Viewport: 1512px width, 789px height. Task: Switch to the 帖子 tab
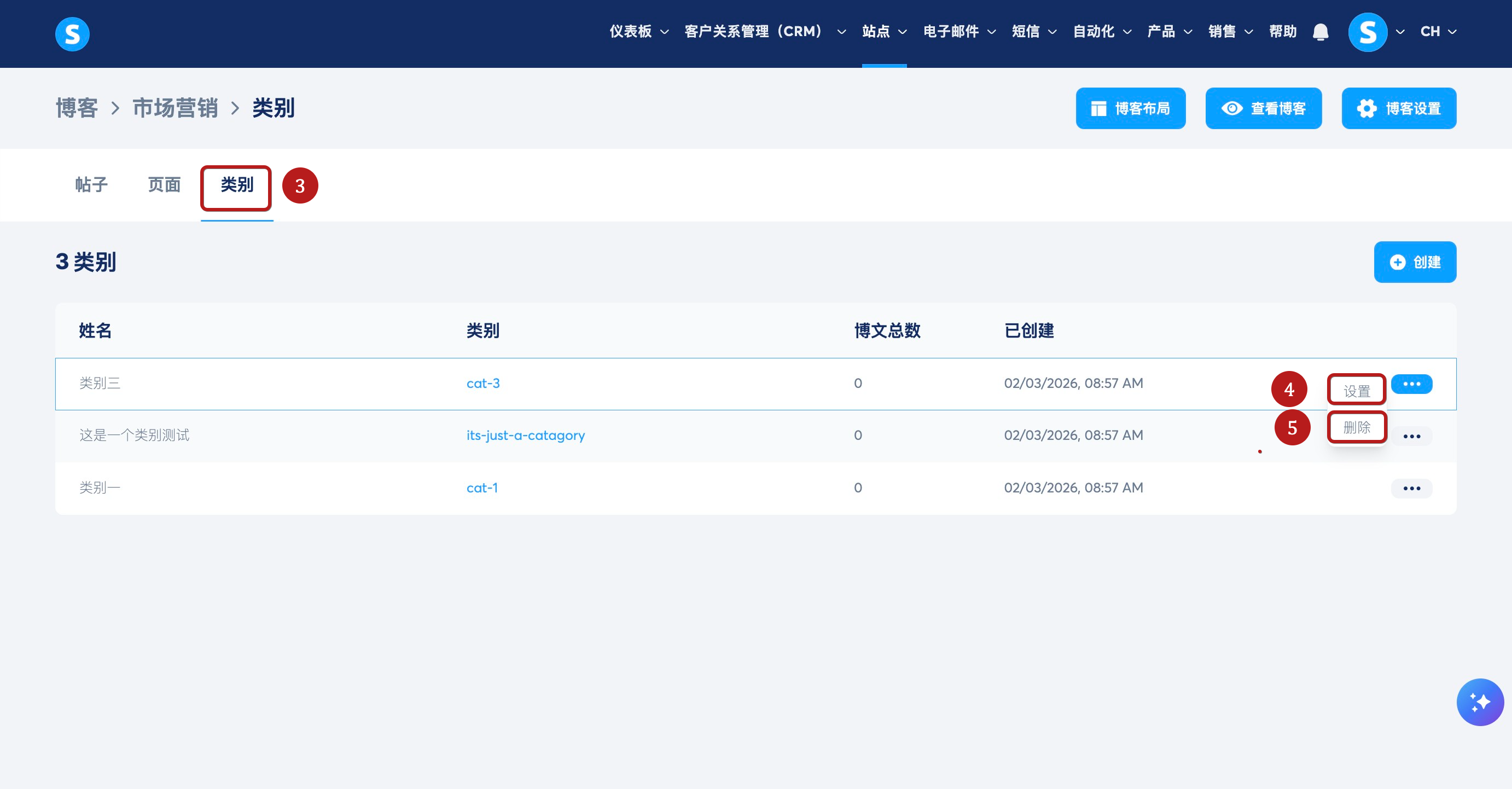91,185
